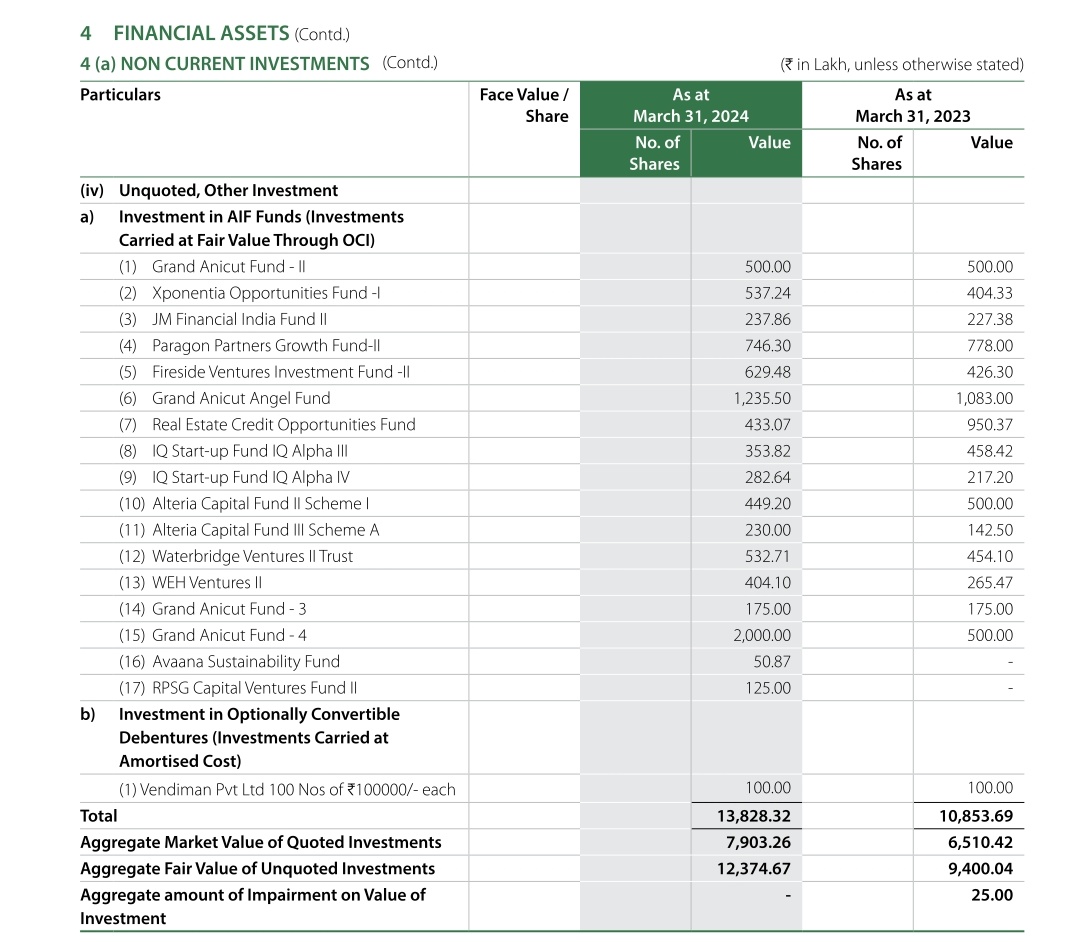Viewport: 1080px width, 943px height.
Task: Click the value 433.07
Action: pyautogui.click(x=767, y=424)
